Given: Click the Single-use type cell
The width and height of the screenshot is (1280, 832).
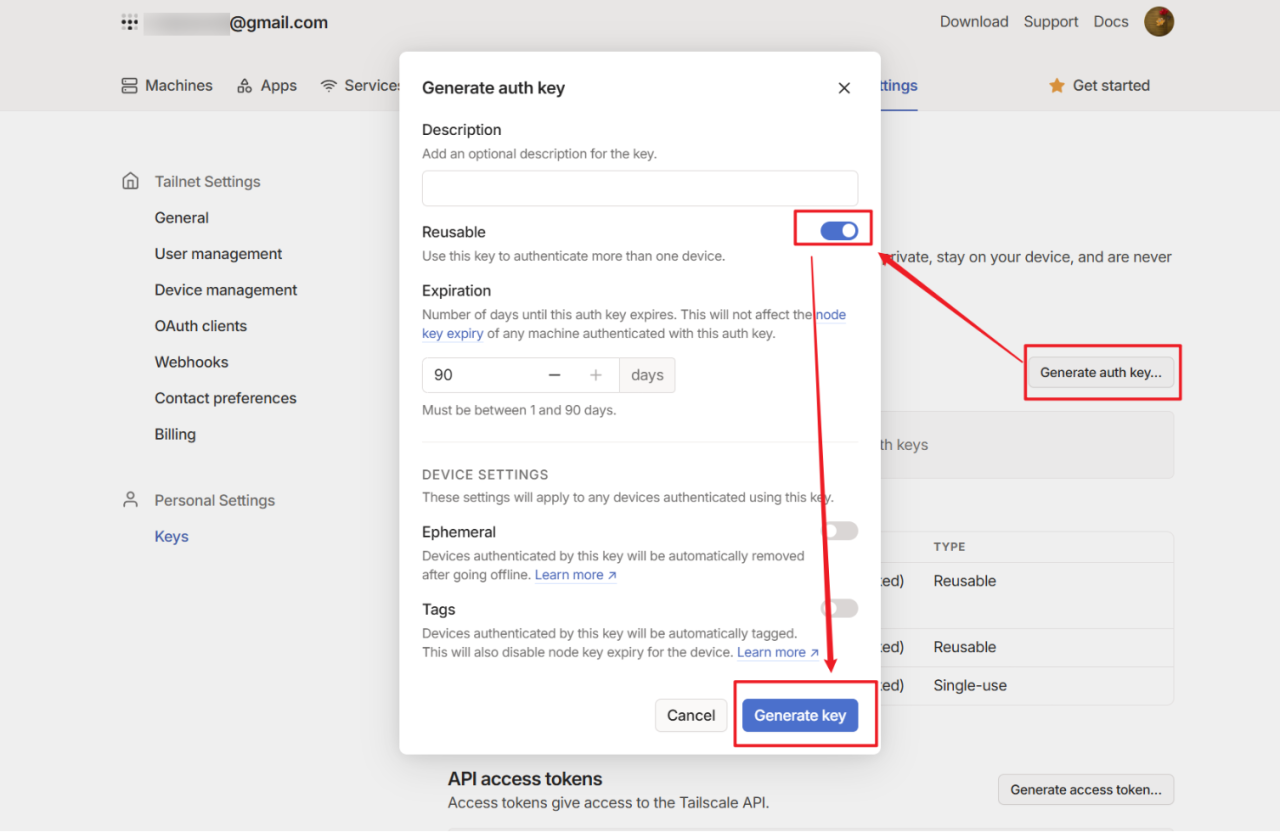Looking at the screenshot, I should [x=970, y=686].
